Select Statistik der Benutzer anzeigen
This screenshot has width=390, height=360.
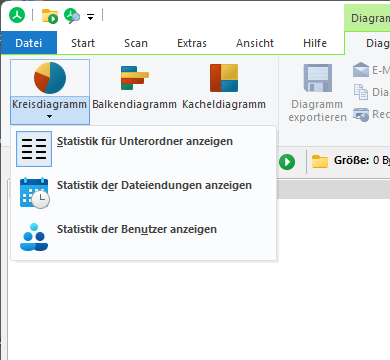144,237
